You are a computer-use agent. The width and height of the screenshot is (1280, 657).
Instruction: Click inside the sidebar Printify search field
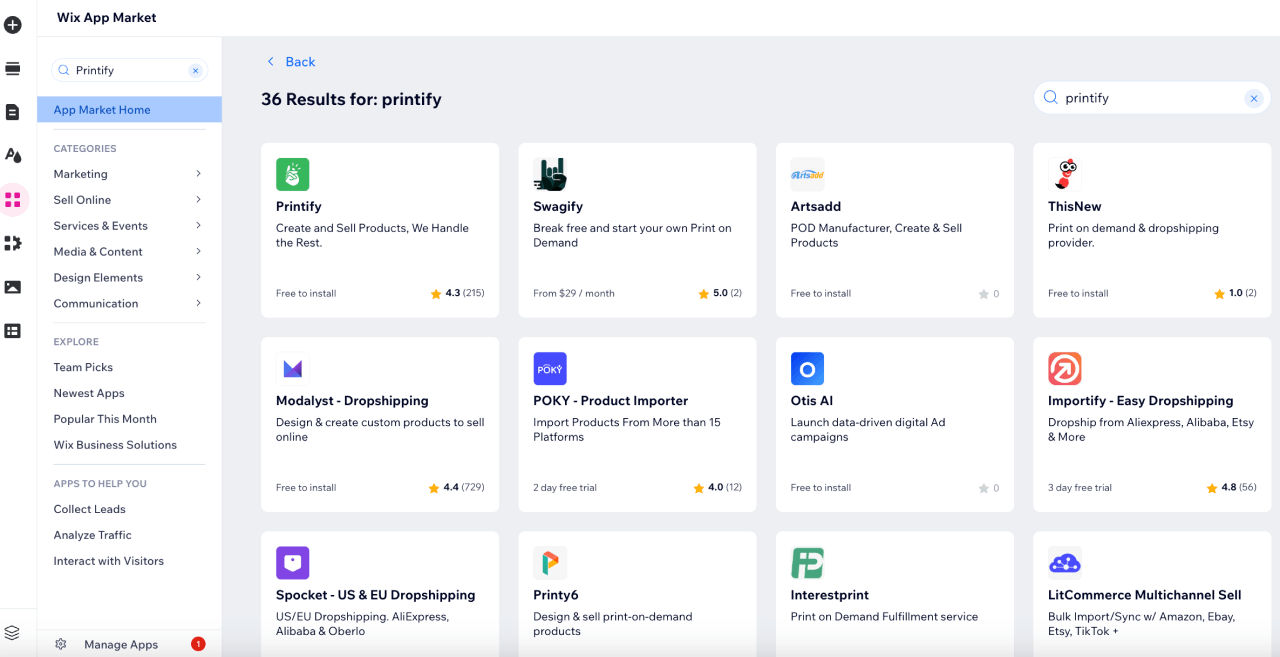click(x=129, y=70)
